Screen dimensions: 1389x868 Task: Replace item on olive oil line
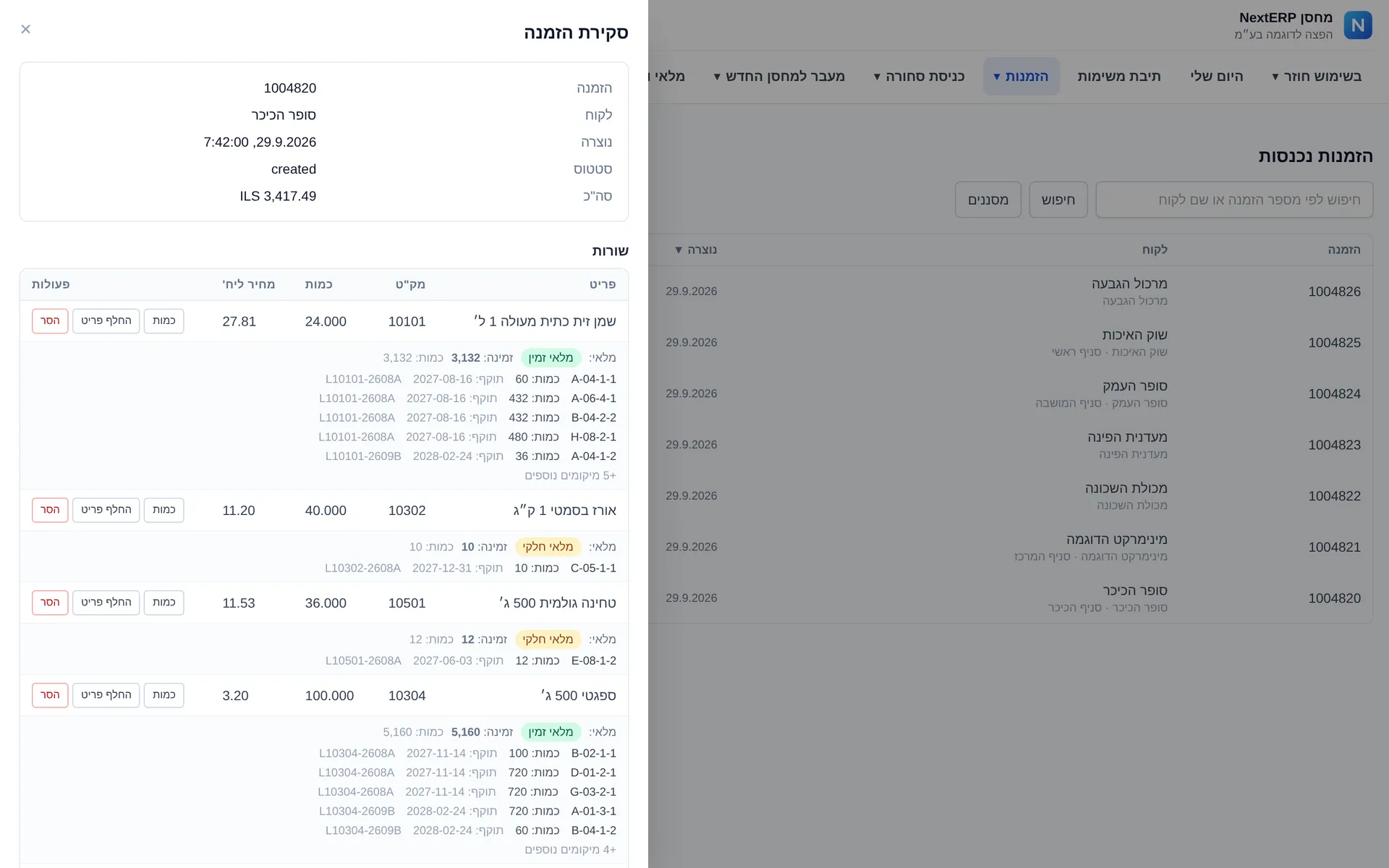106,320
